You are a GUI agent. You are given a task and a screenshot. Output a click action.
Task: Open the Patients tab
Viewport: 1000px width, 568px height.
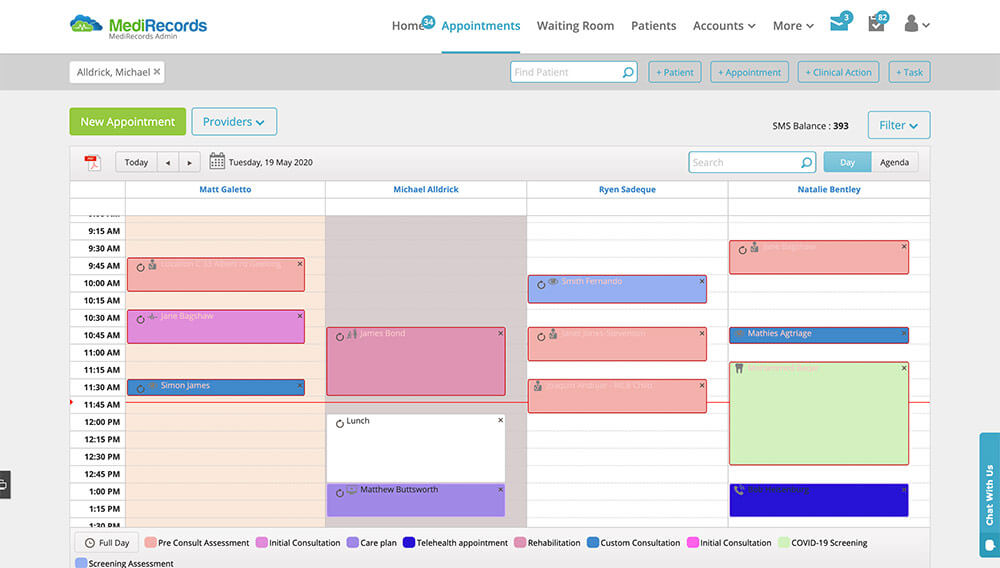pyautogui.click(x=654, y=25)
